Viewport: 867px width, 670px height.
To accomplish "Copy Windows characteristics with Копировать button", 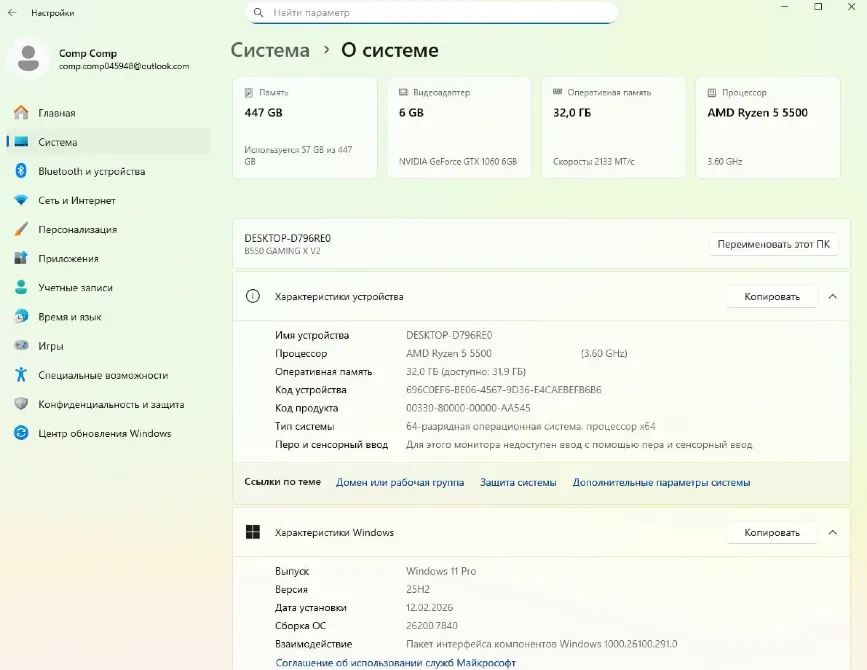I will [771, 533].
